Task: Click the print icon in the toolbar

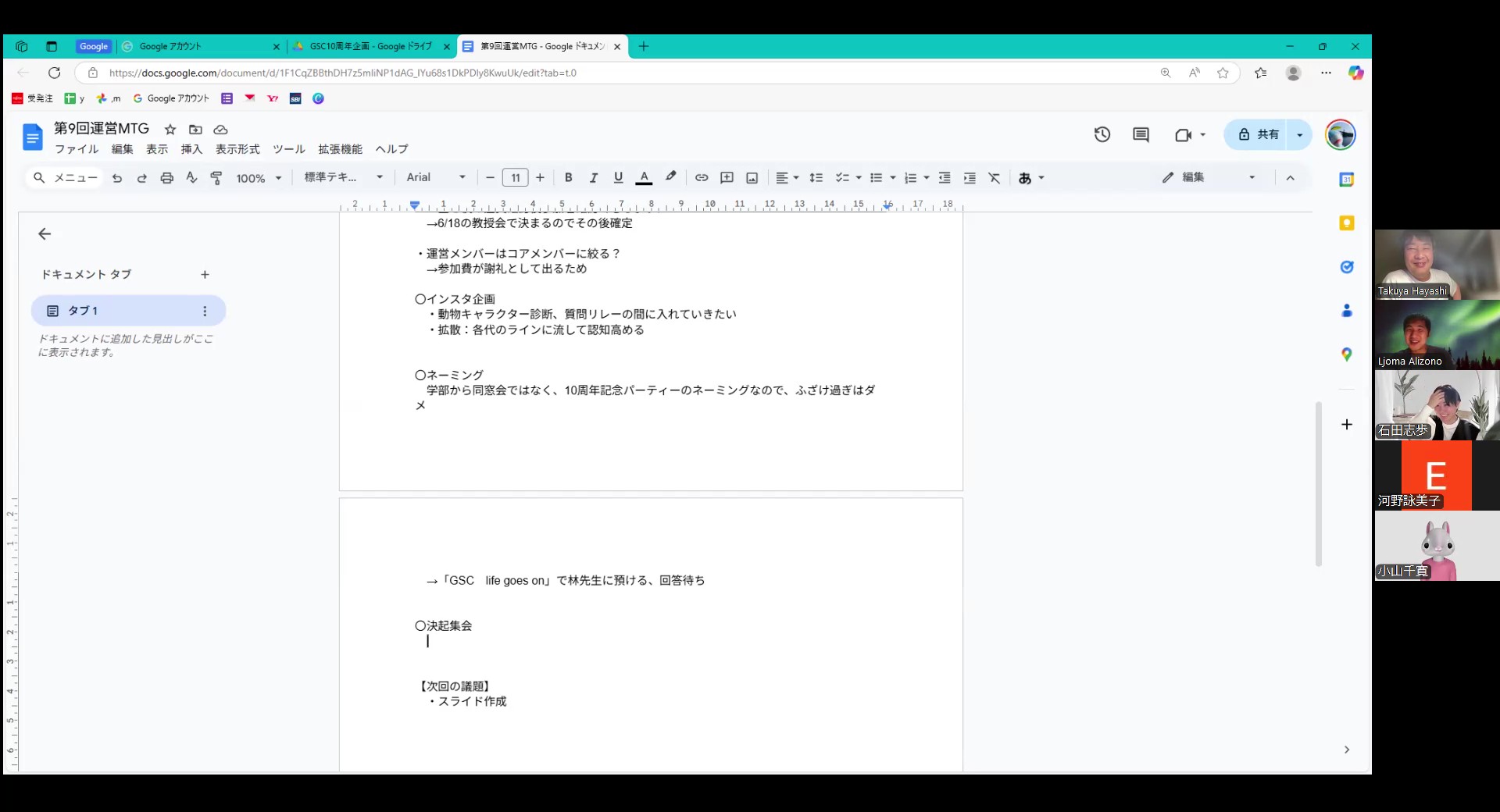Action: (x=166, y=178)
